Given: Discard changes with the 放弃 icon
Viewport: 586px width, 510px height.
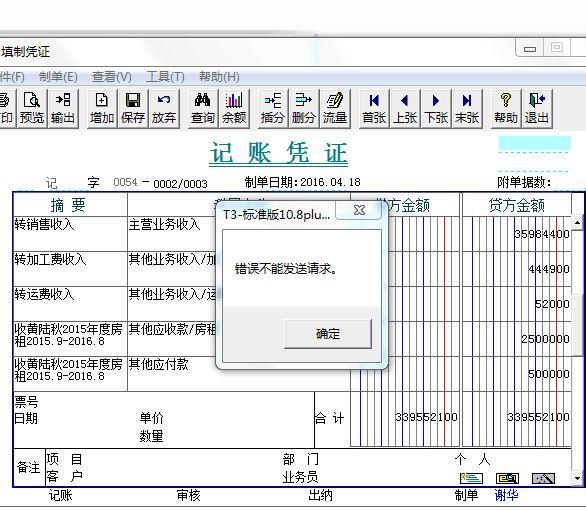Looking at the screenshot, I should pos(164,108).
